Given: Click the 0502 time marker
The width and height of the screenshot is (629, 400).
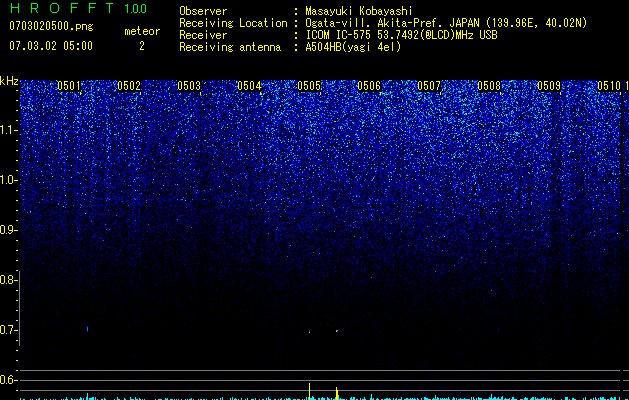Looking at the screenshot, I should point(129,86).
